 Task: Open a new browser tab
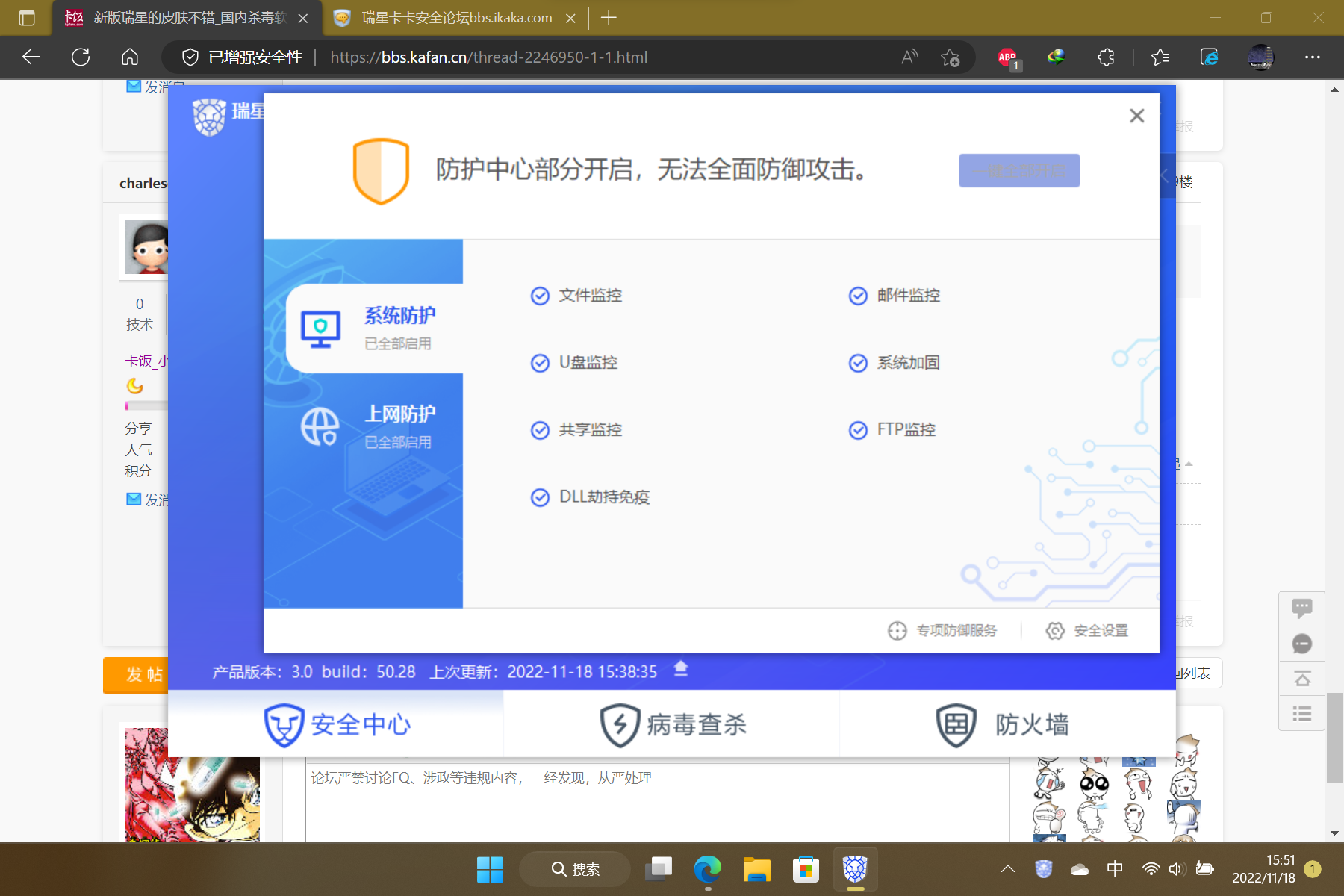click(x=609, y=18)
